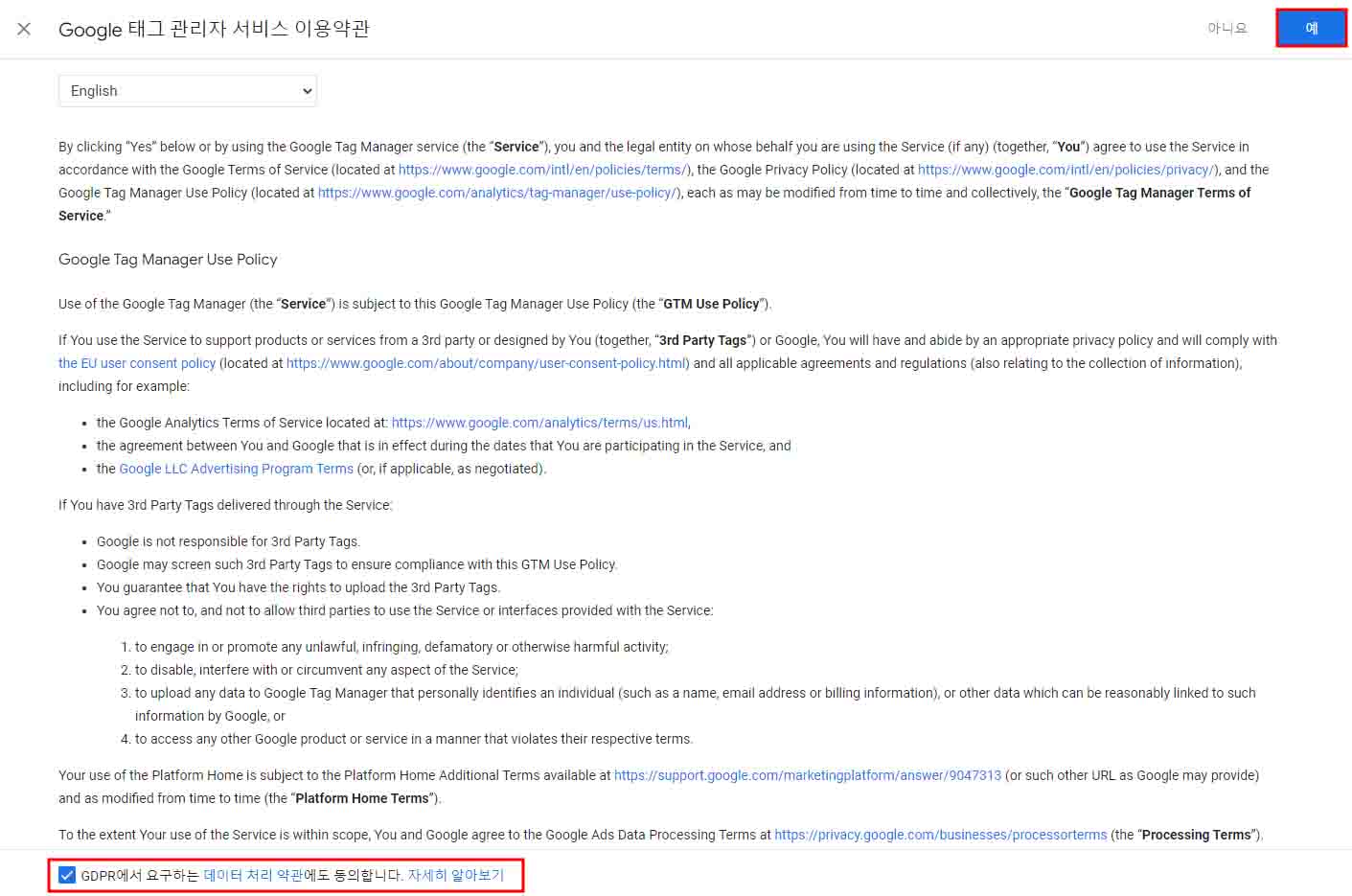The image size is (1352, 896).
Task: Open the businesses processorterms URL link
Action: (x=941, y=835)
